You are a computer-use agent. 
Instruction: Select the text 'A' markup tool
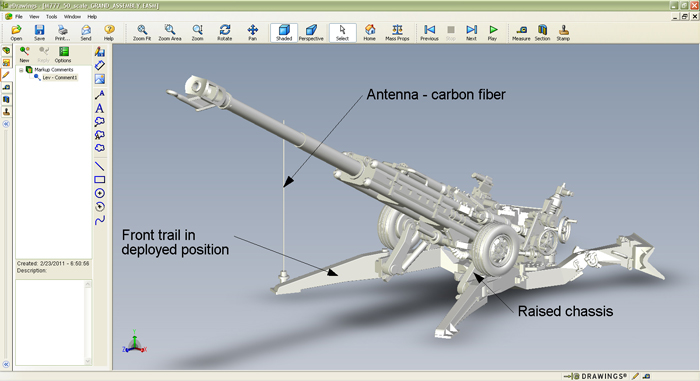(100, 108)
